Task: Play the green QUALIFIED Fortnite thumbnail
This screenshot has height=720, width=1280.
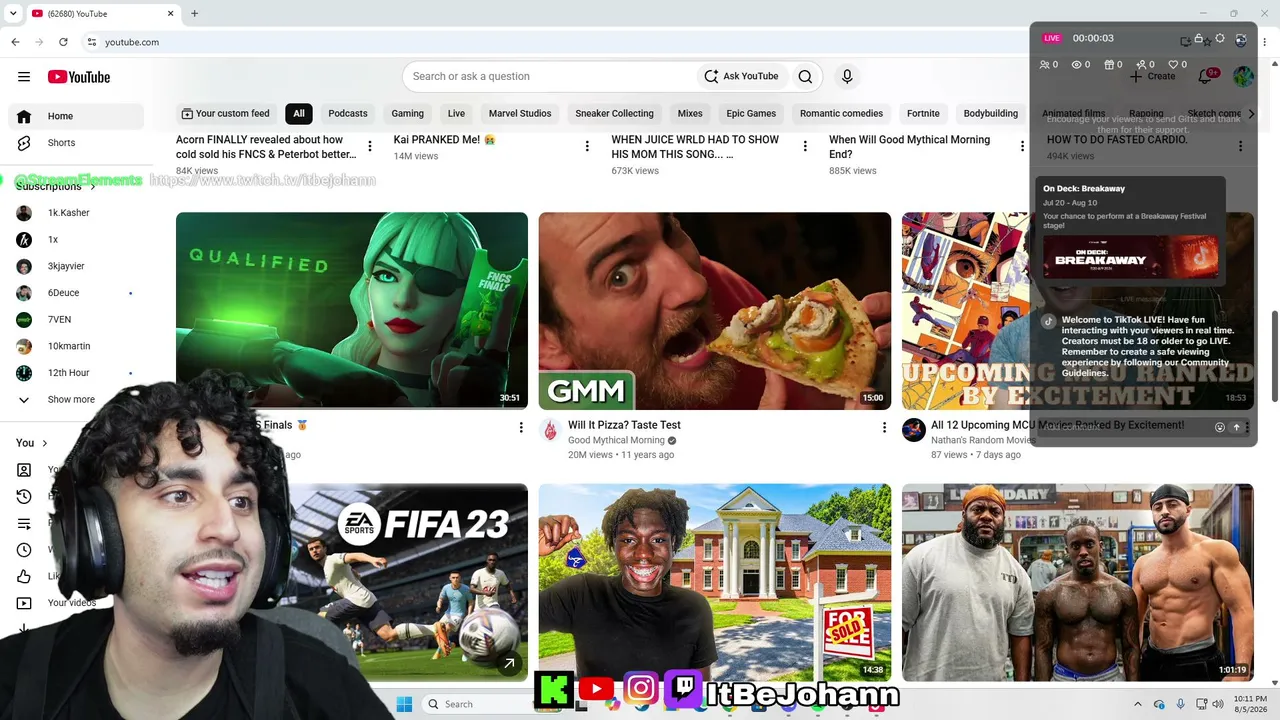Action: tap(352, 310)
